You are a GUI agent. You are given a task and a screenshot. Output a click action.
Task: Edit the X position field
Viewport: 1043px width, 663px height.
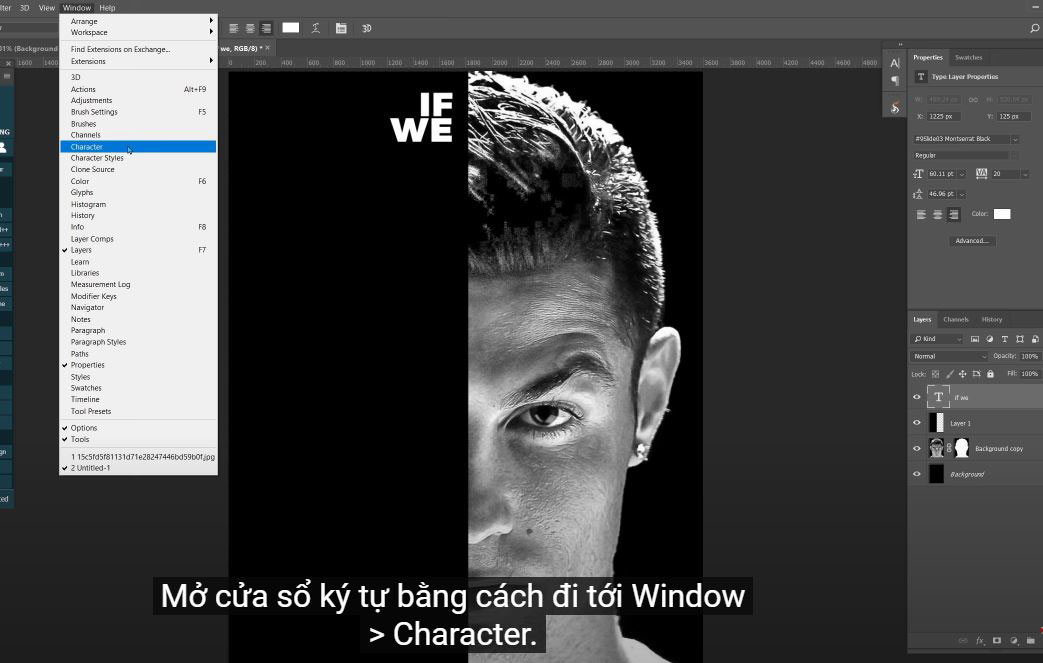point(944,116)
